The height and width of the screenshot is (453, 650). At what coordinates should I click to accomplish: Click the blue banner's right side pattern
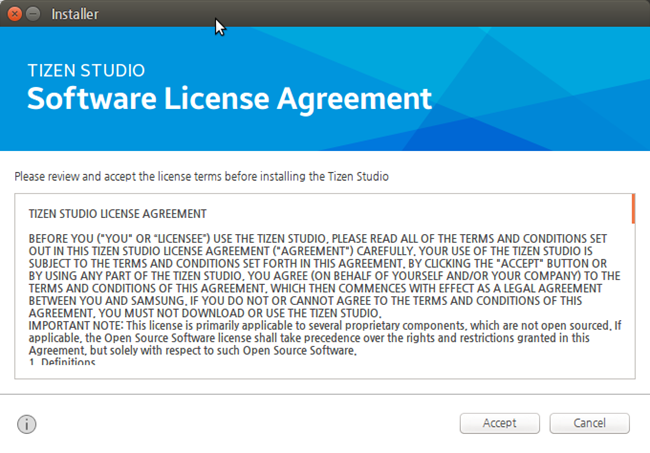[x=560, y=90]
